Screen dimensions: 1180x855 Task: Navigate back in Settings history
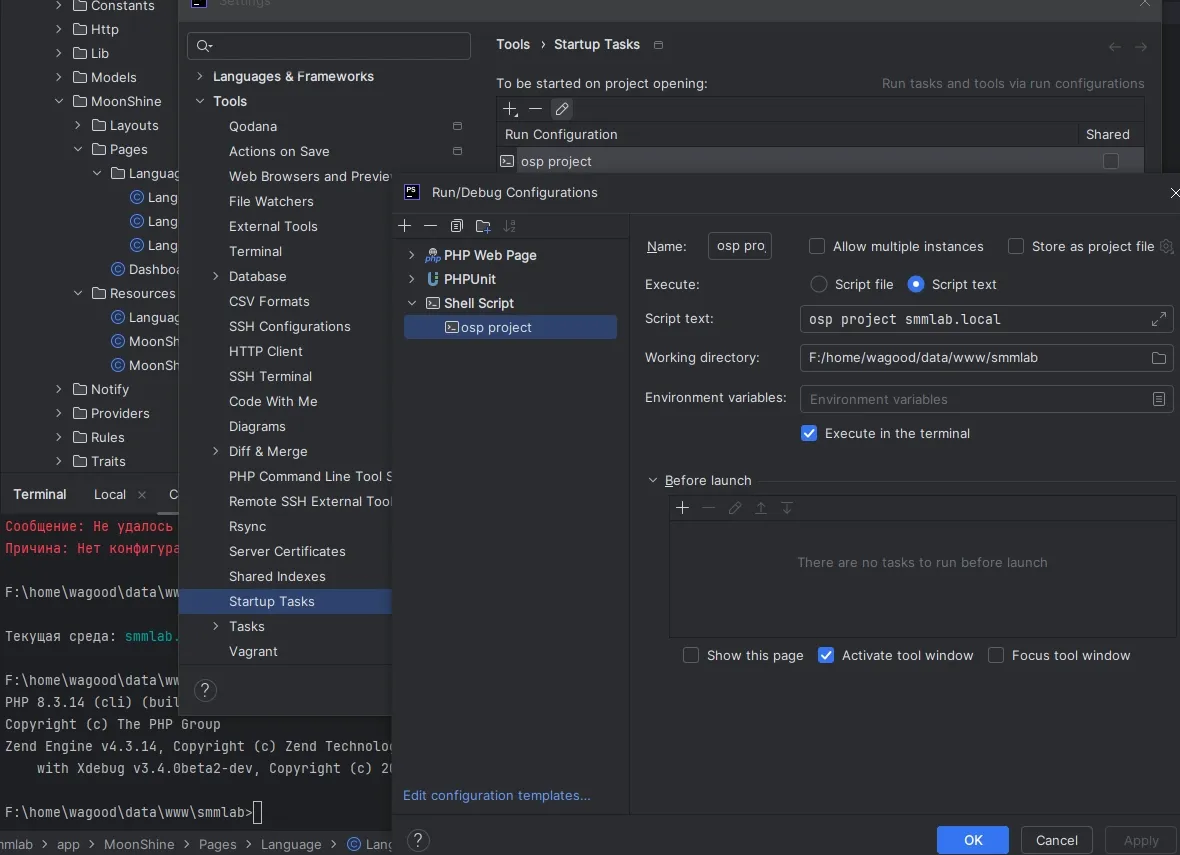click(x=1115, y=47)
